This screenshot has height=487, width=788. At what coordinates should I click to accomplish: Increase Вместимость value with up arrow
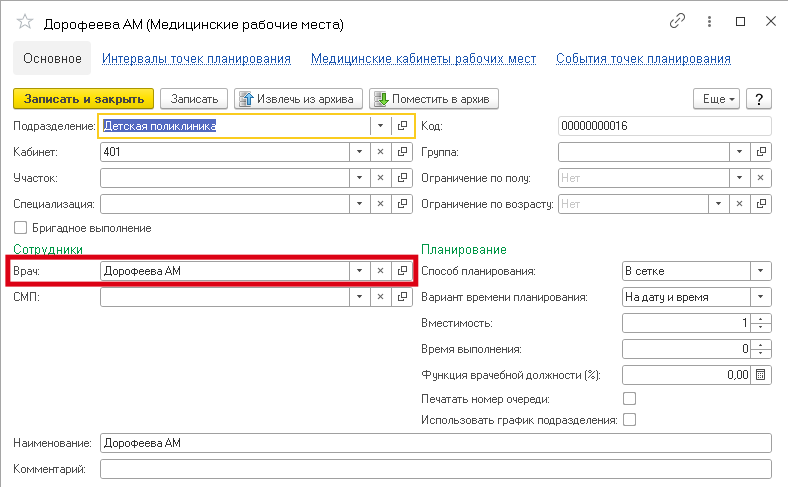761,318
